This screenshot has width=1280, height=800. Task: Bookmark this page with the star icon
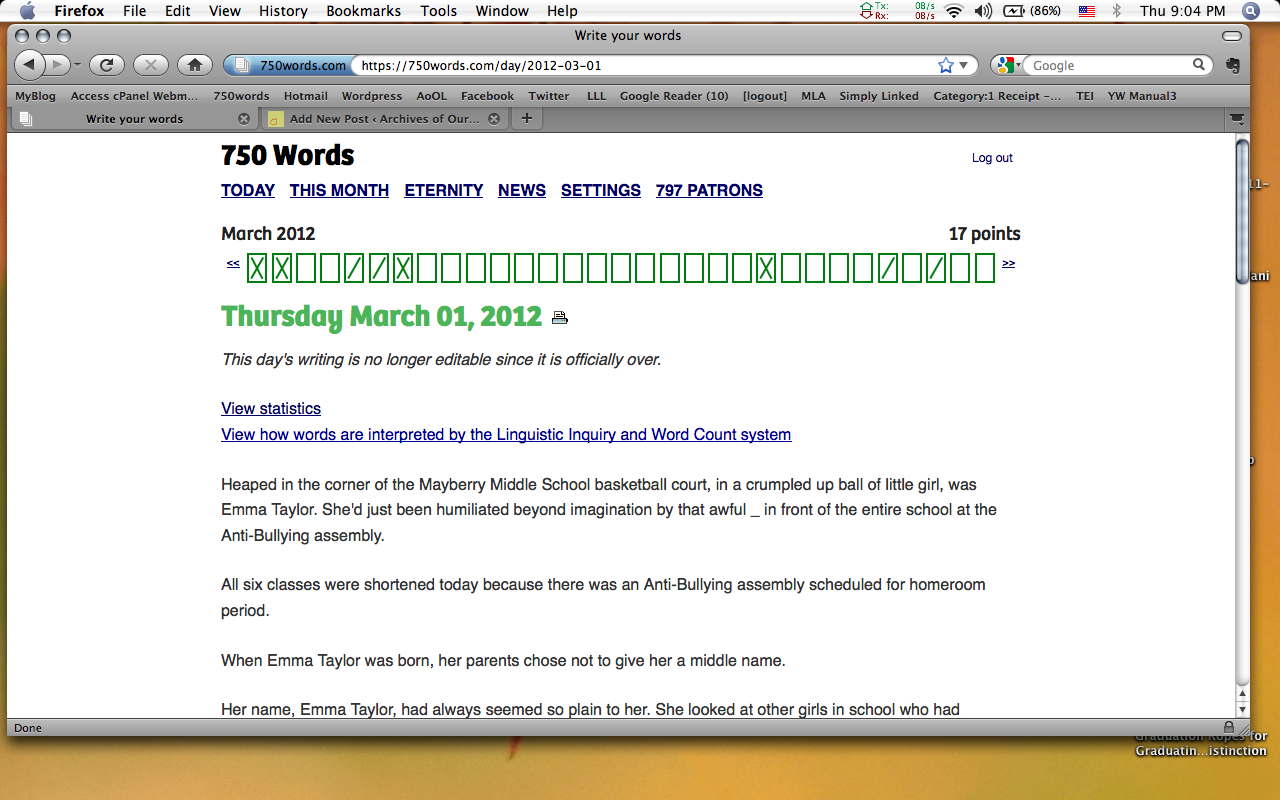[946, 65]
